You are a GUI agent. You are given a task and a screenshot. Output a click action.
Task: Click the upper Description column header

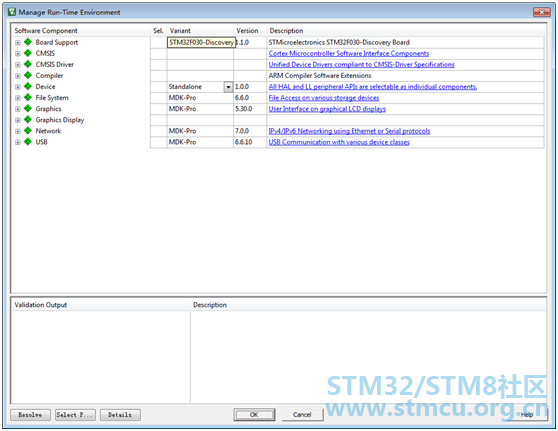pos(406,31)
